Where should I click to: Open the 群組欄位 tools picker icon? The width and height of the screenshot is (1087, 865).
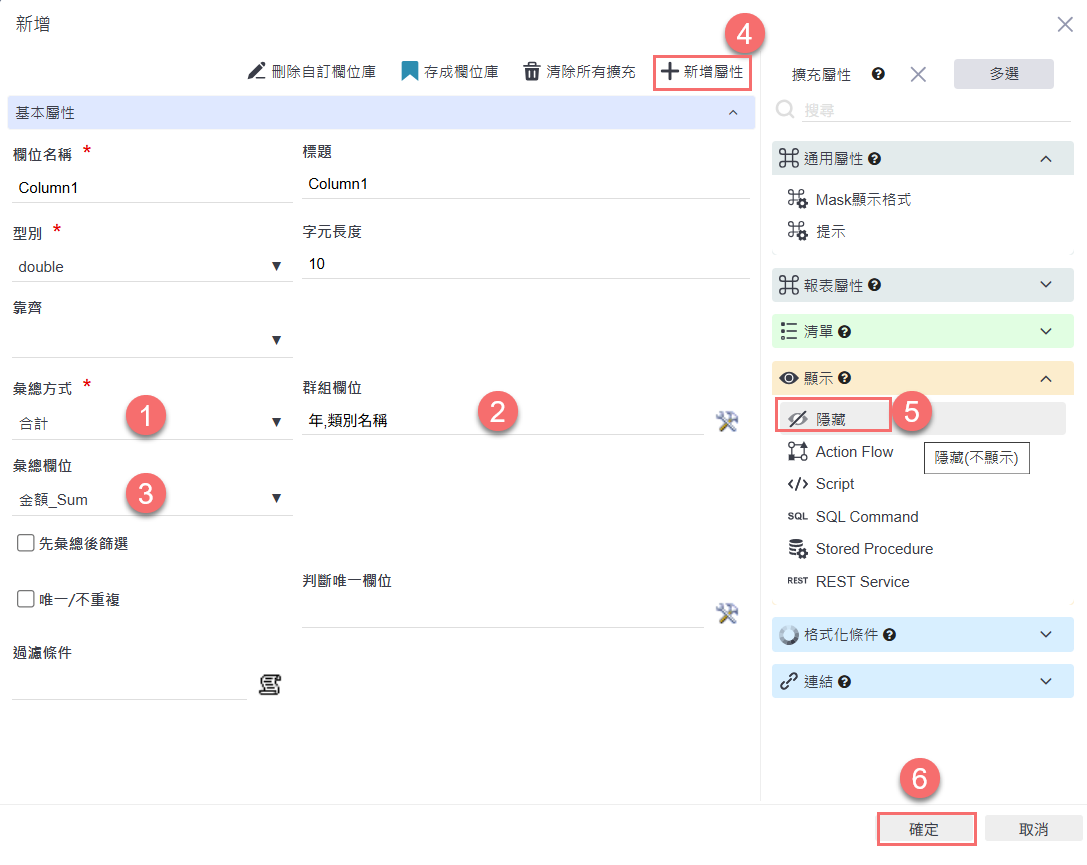tap(727, 422)
